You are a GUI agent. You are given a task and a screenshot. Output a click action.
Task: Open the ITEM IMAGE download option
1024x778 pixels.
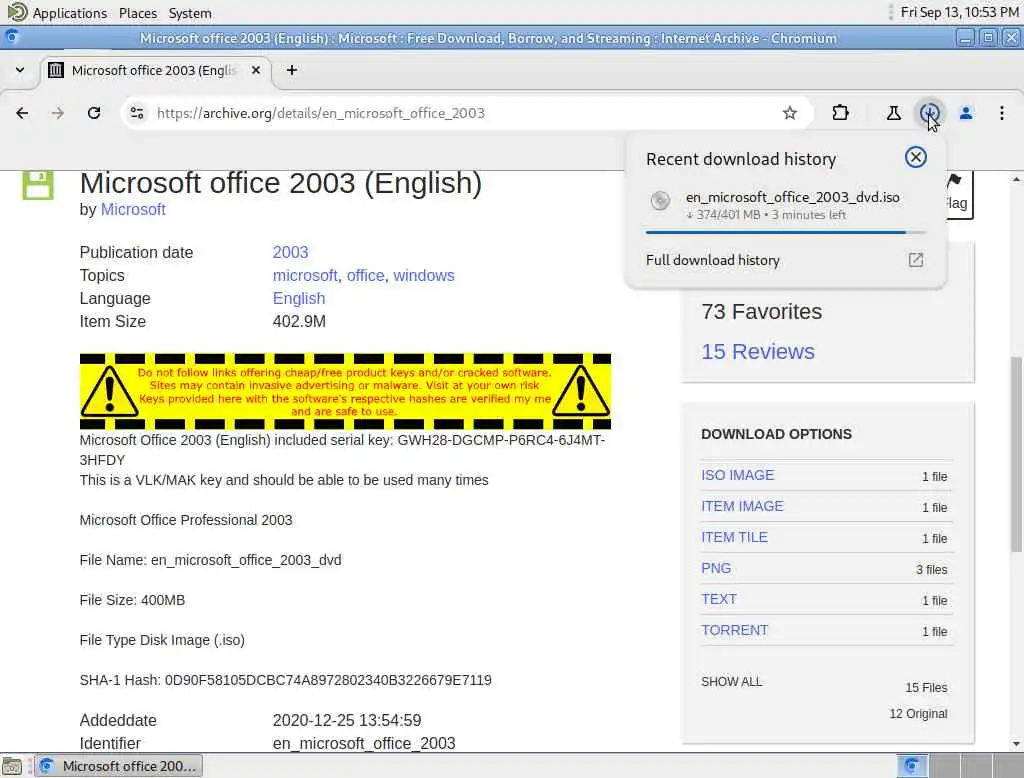[x=742, y=506]
